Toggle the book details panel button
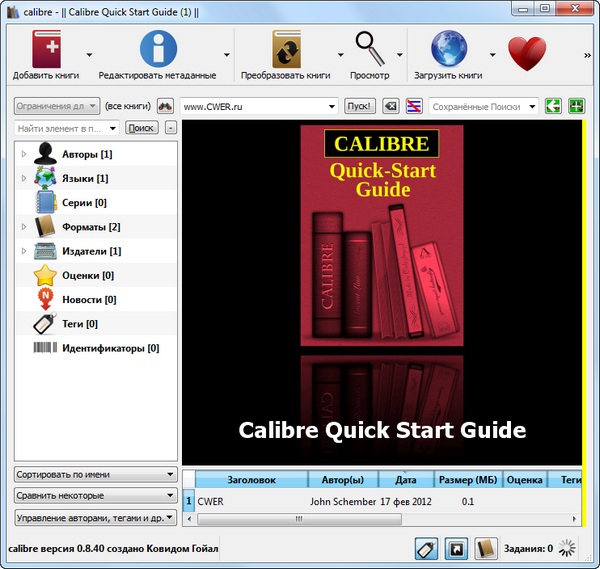Image resolution: width=600 pixels, height=569 pixels. click(486, 549)
